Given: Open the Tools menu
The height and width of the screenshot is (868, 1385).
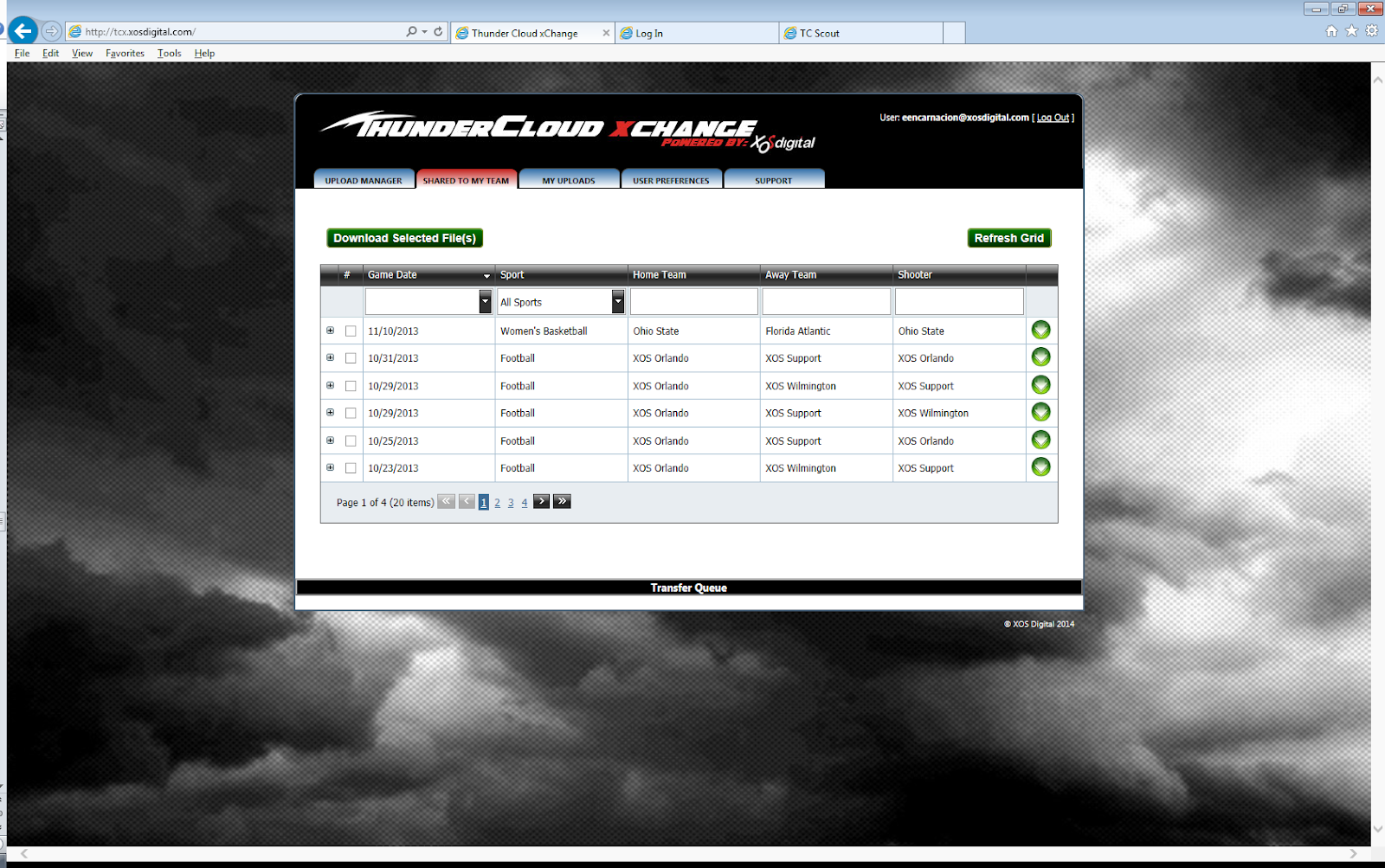Looking at the screenshot, I should tap(170, 53).
